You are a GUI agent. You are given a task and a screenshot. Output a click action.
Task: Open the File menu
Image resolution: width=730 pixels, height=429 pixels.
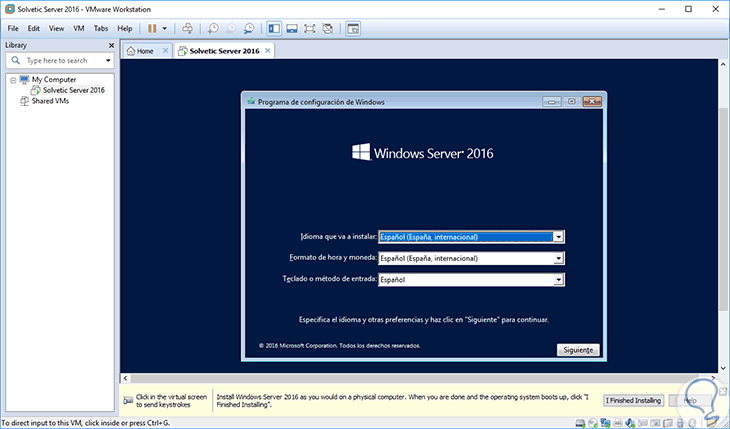(13, 28)
